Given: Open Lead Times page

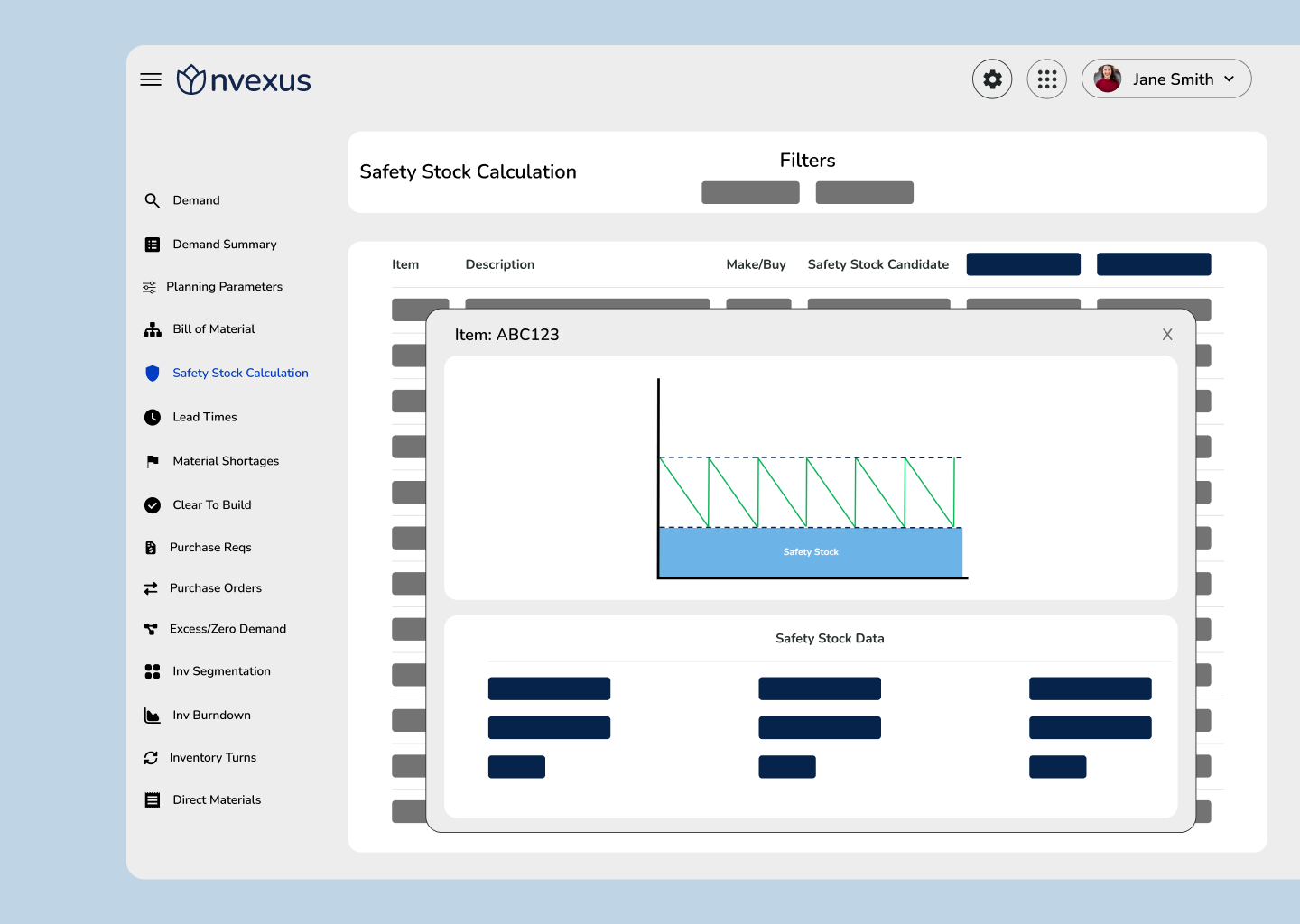Looking at the screenshot, I should click(x=205, y=417).
